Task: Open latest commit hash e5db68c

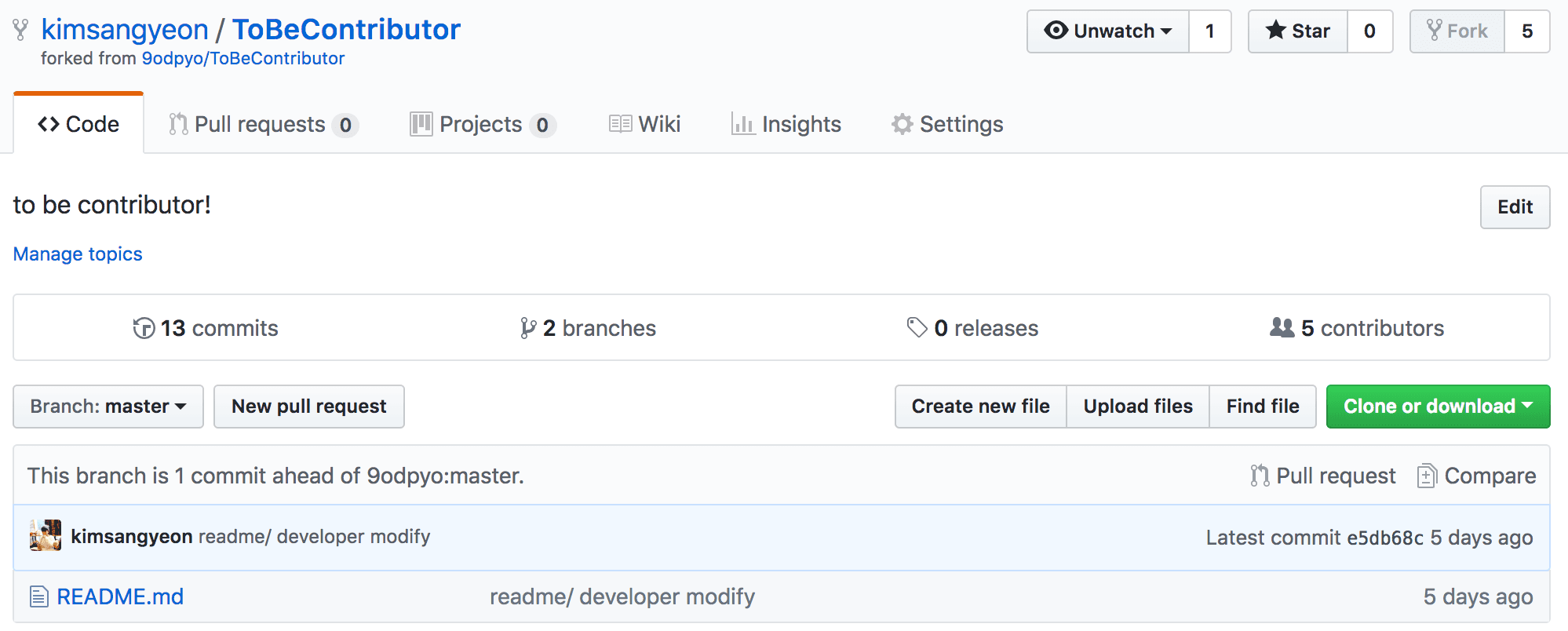Action: tap(1385, 538)
